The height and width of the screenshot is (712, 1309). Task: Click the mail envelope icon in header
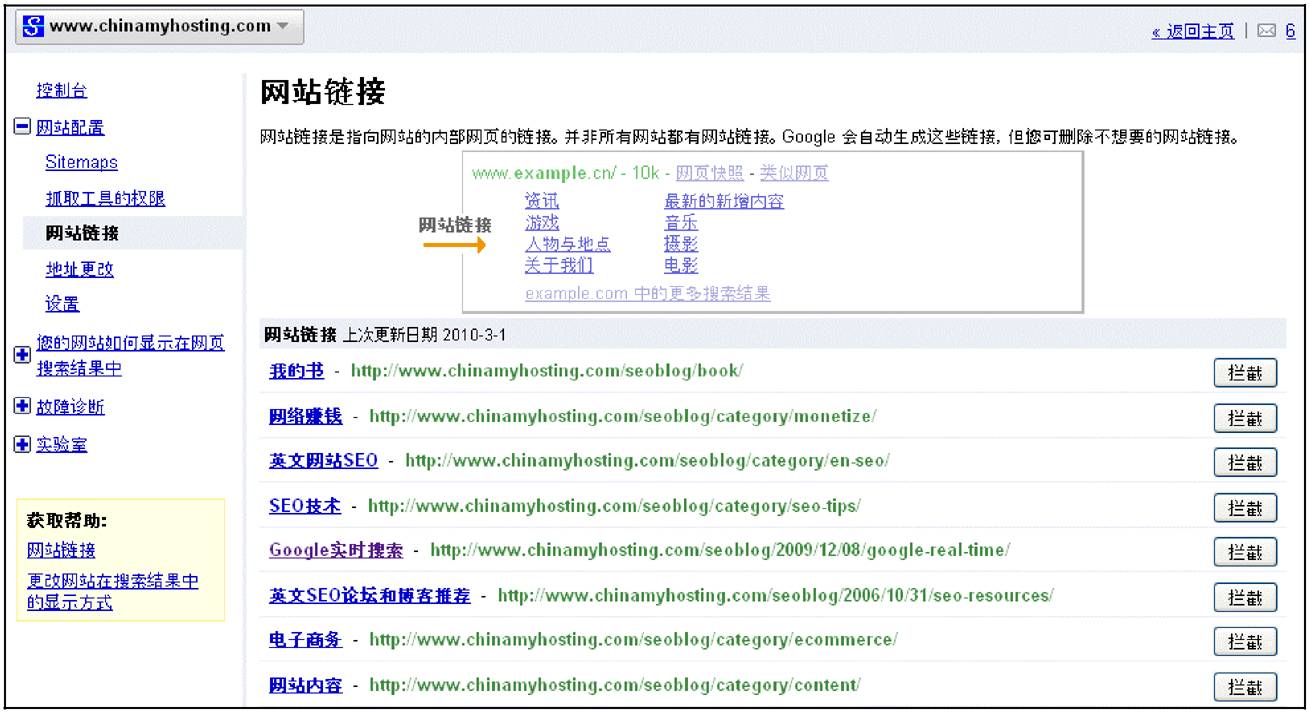tap(1268, 33)
